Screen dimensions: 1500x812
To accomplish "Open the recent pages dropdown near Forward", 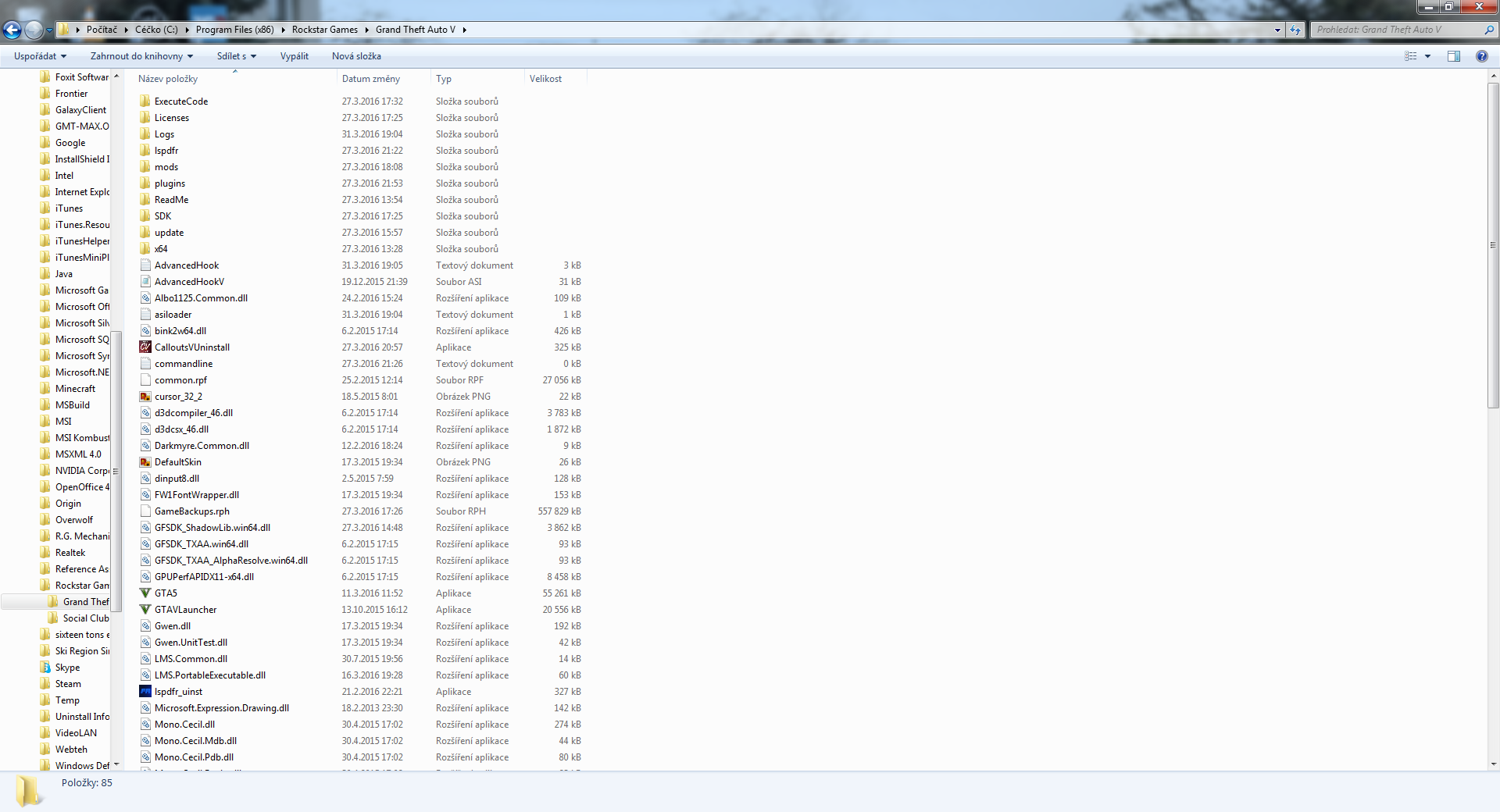I will pos(49,30).
